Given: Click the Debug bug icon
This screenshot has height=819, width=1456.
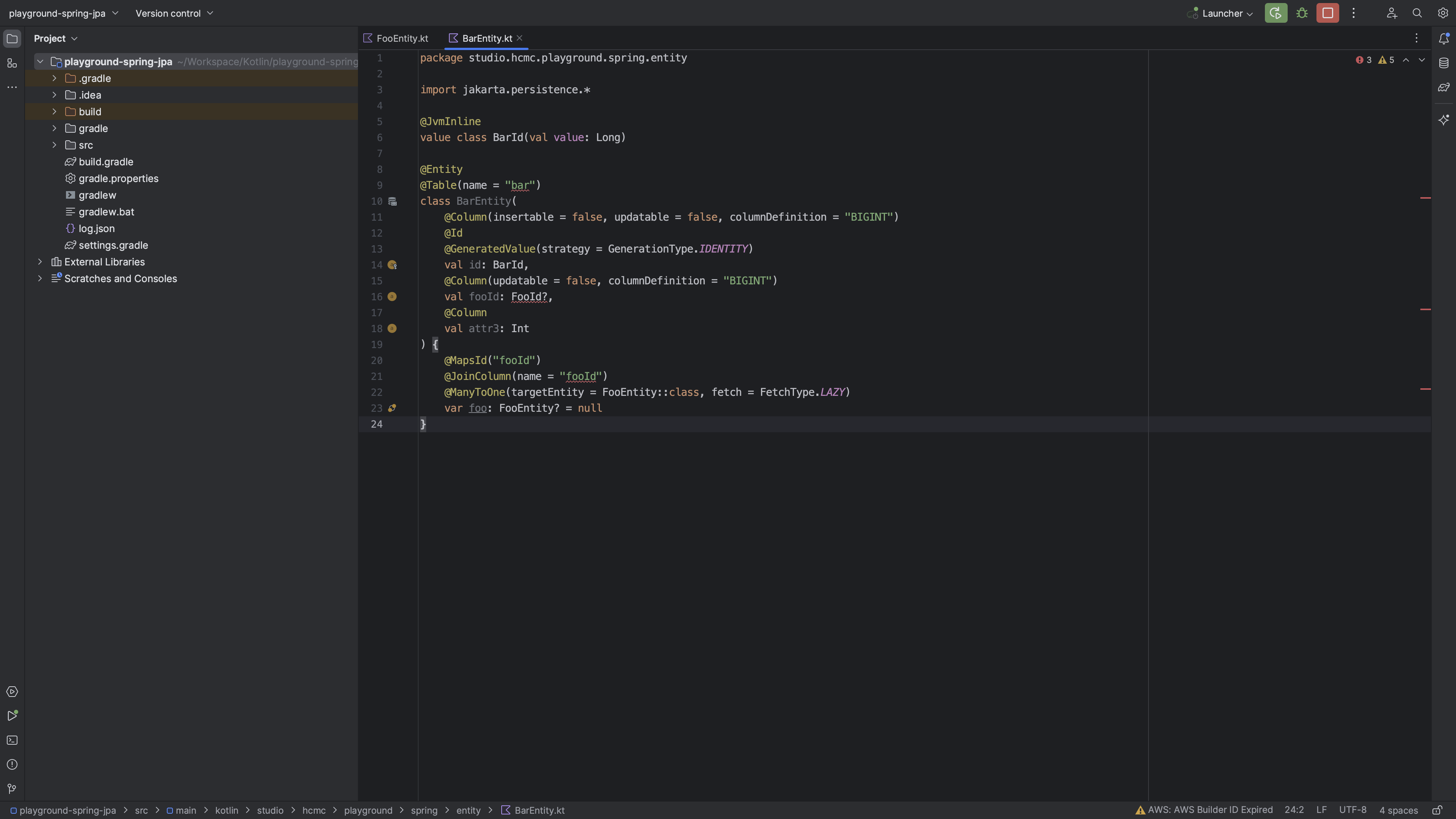Looking at the screenshot, I should coord(1302,13).
